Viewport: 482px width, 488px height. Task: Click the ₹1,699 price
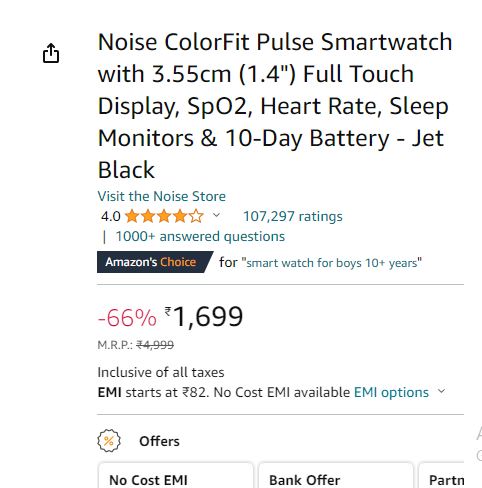click(204, 316)
